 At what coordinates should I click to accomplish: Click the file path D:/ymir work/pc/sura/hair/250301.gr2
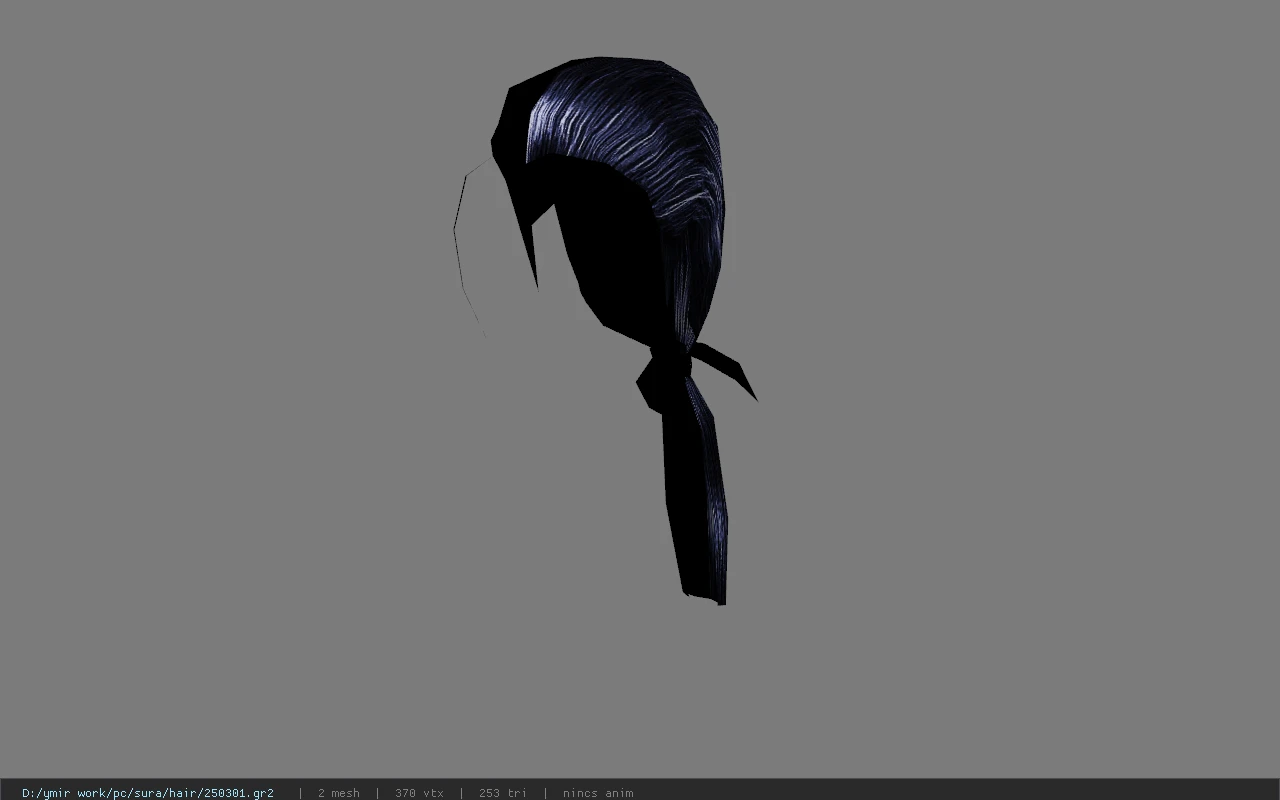click(x=148, y=793)
